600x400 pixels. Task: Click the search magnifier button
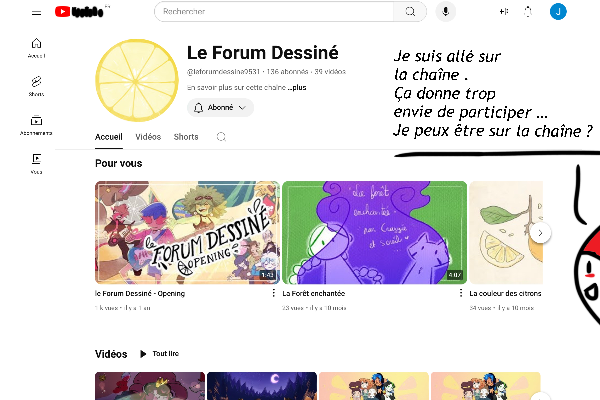[410, 11]
